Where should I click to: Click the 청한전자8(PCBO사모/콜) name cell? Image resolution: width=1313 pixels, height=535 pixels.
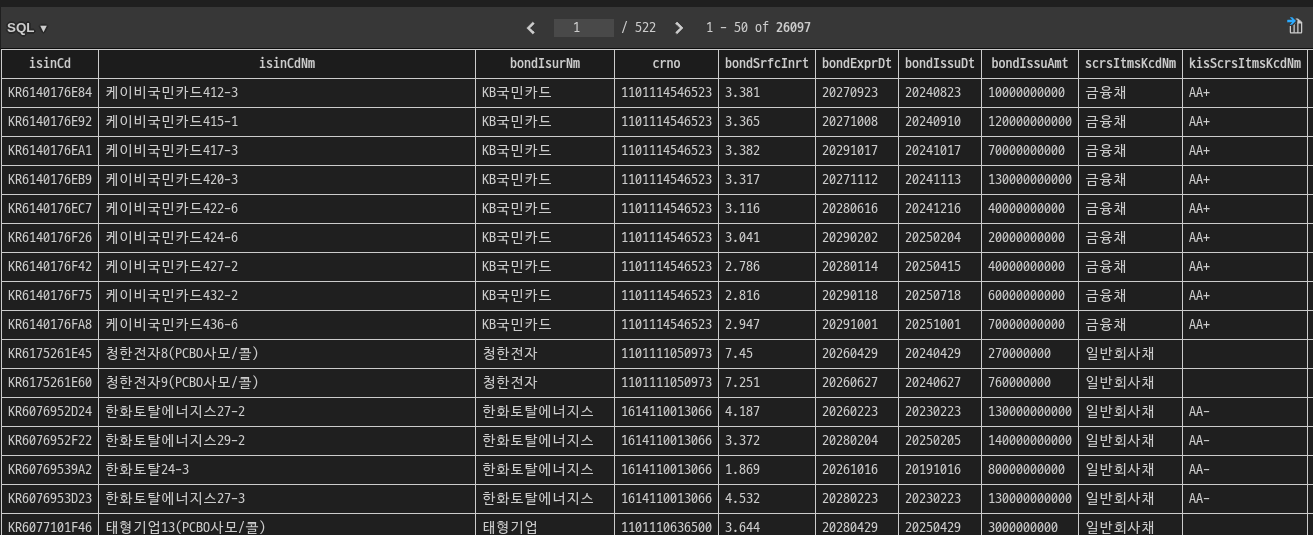coord(182,354)
